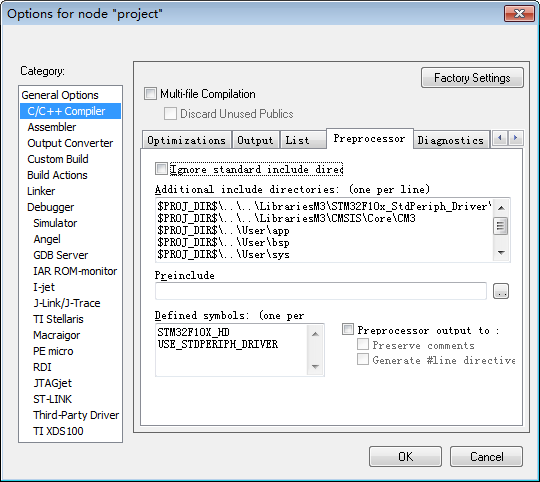
Task: Select the Preprocessor tab
Action: coord(369,139)
